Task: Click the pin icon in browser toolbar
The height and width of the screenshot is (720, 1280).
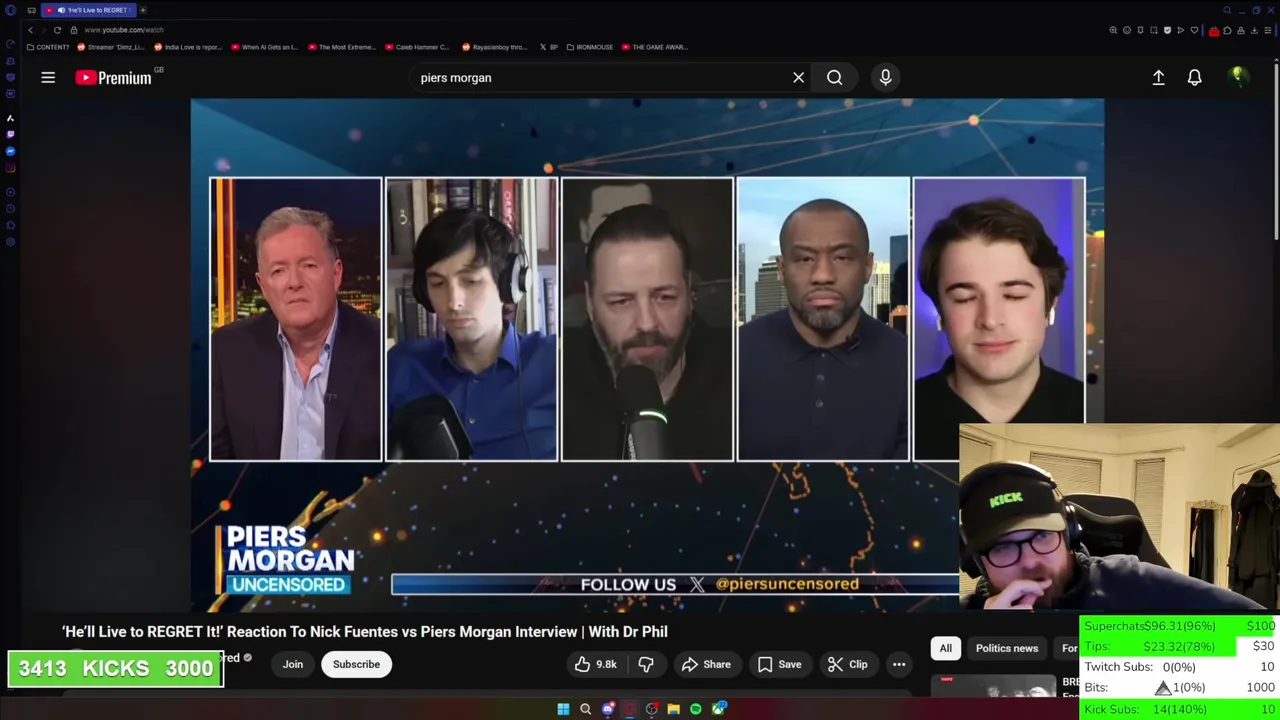Action: (1140, 30)
